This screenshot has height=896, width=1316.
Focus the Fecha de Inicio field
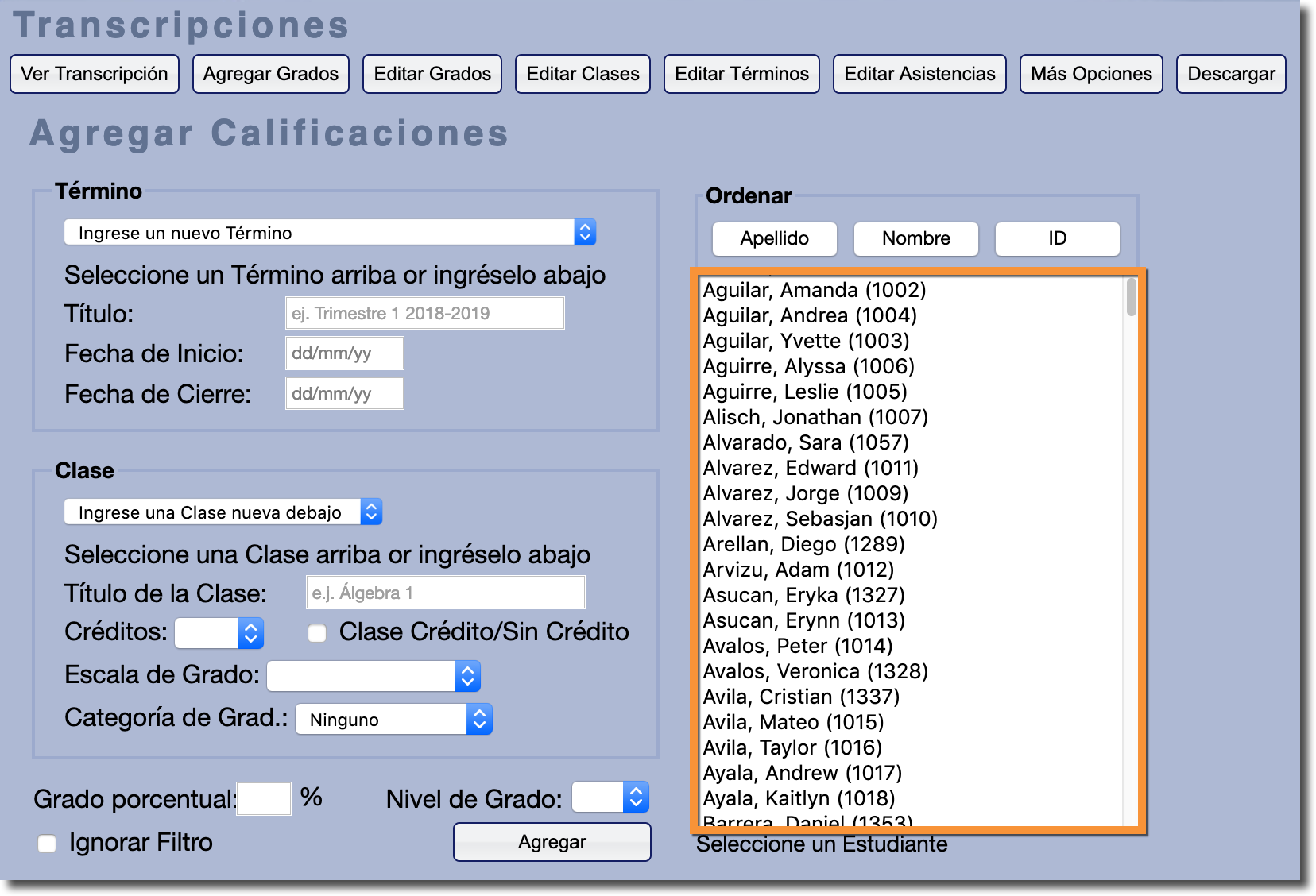pyautogui.click(x=344, y=353)
